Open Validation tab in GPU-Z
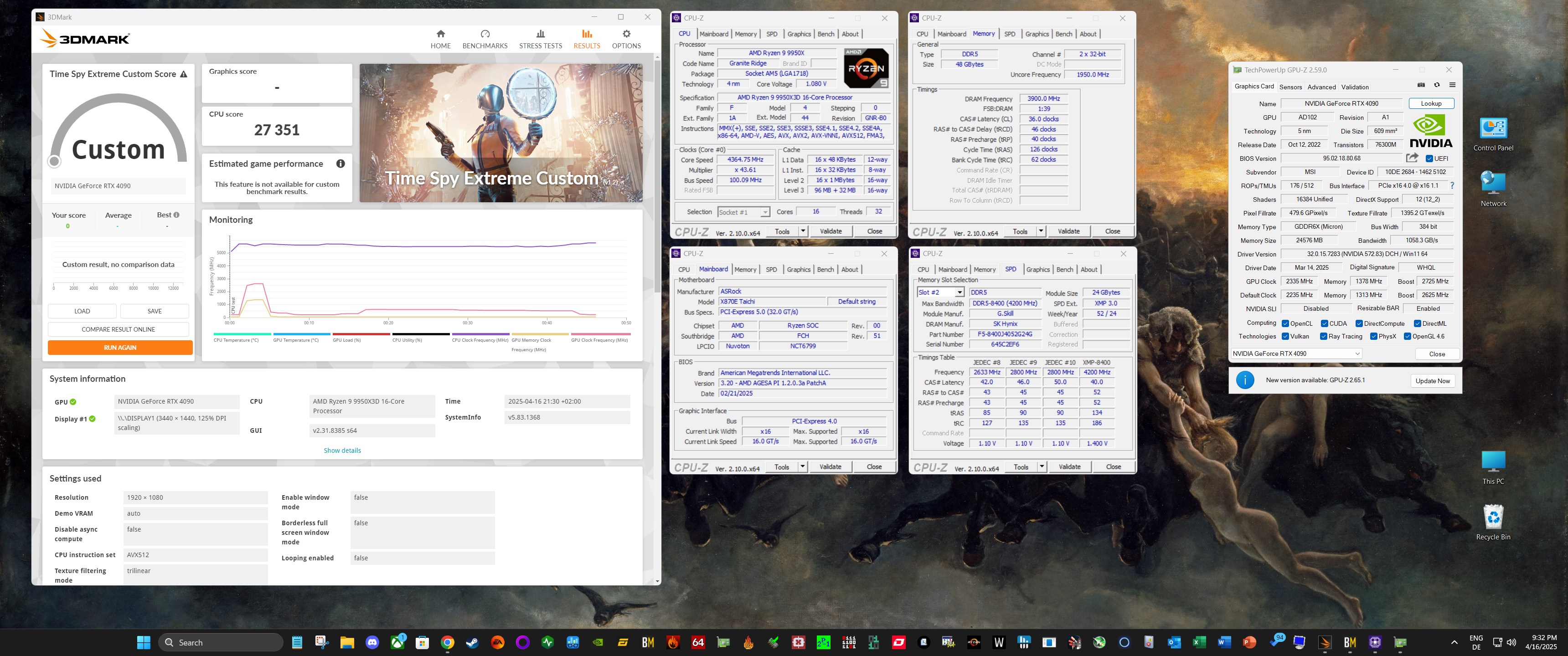 pyautogui.click(x=1355, y=87)
